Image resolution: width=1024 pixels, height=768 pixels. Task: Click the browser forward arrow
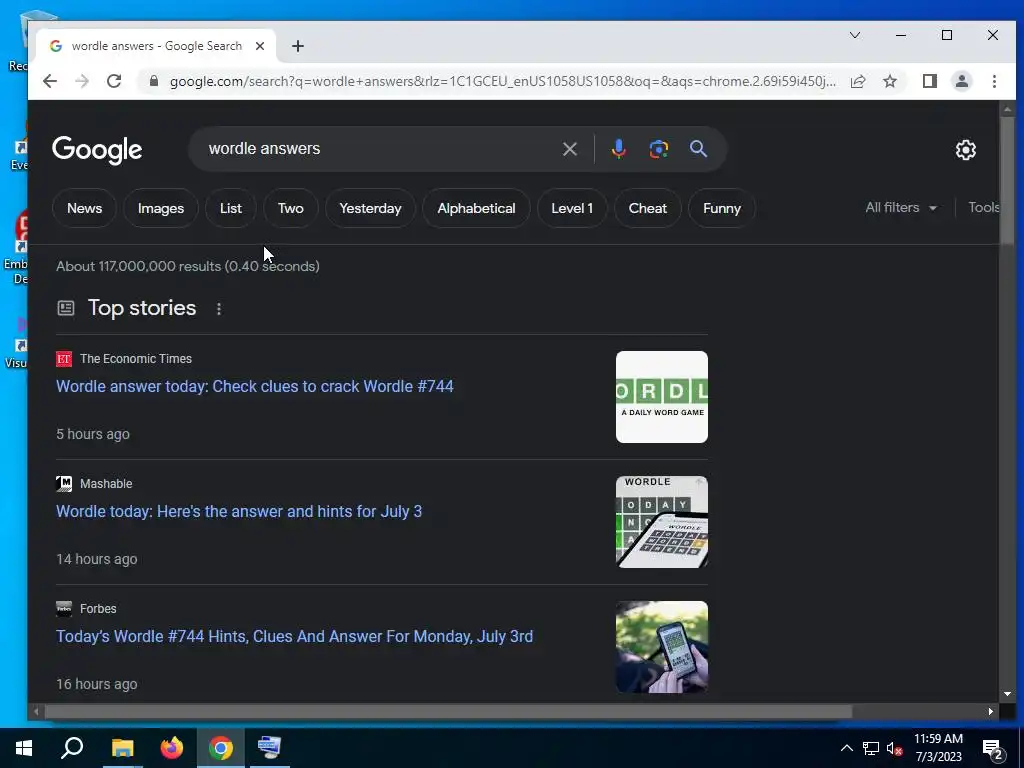tap(82, 81)
